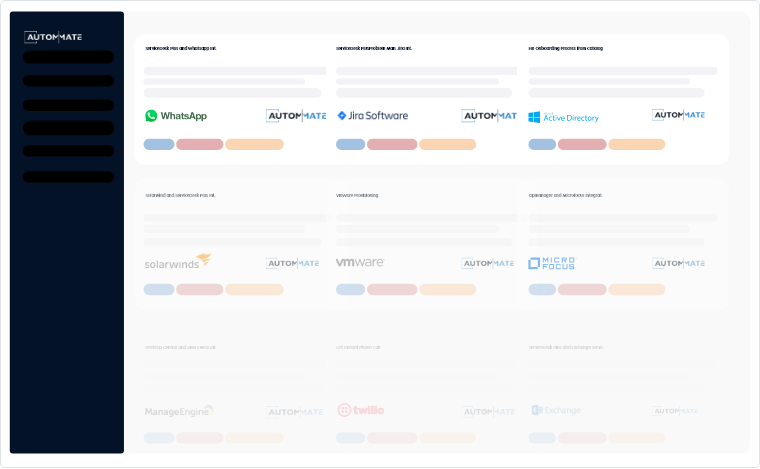Click Autommate logo beside SolarWinds
This screenshot has height=469, width=760.
pos(293,263)
